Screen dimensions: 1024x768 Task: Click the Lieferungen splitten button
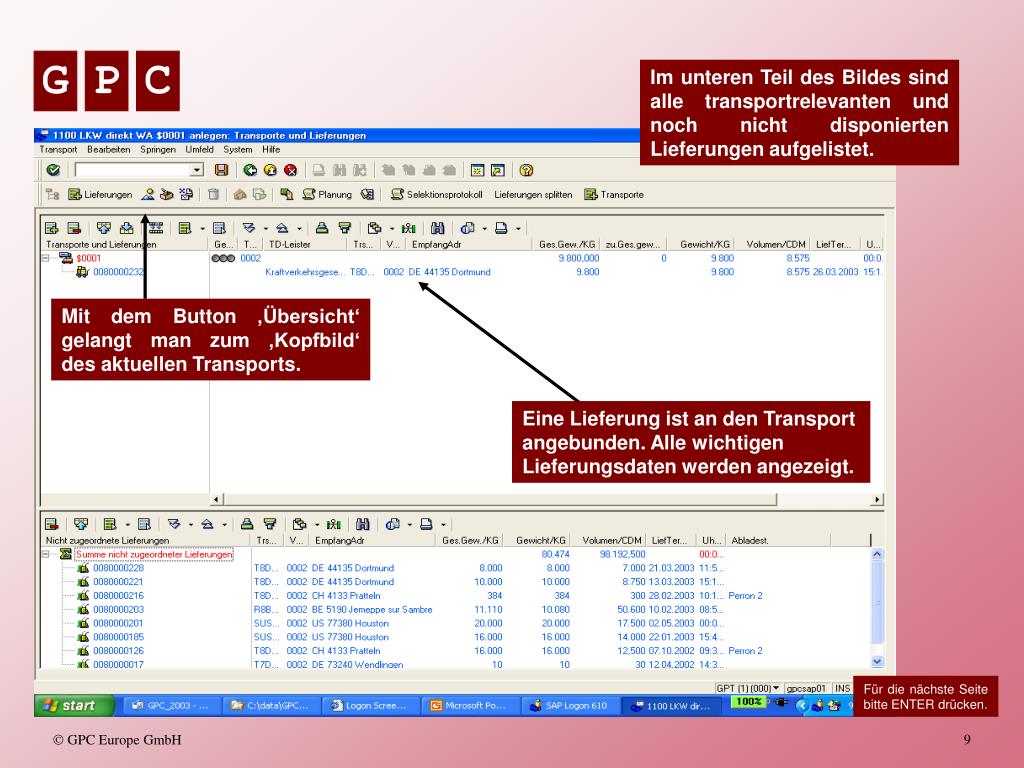[533, 195]
